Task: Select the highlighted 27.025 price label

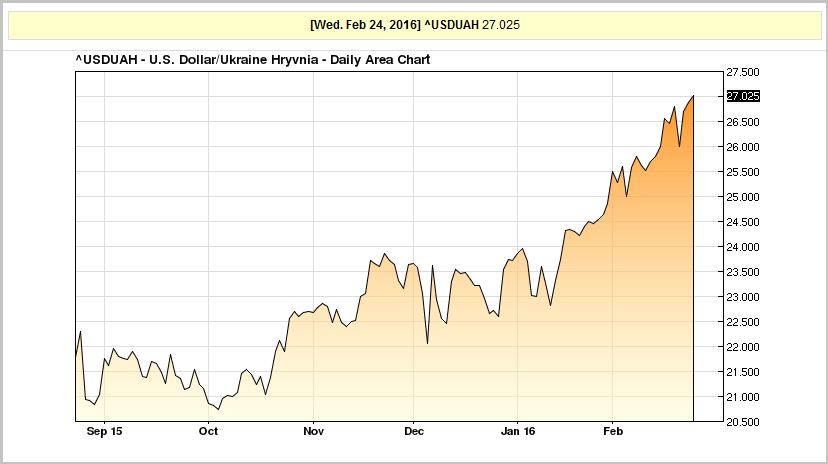Action: 743,96
